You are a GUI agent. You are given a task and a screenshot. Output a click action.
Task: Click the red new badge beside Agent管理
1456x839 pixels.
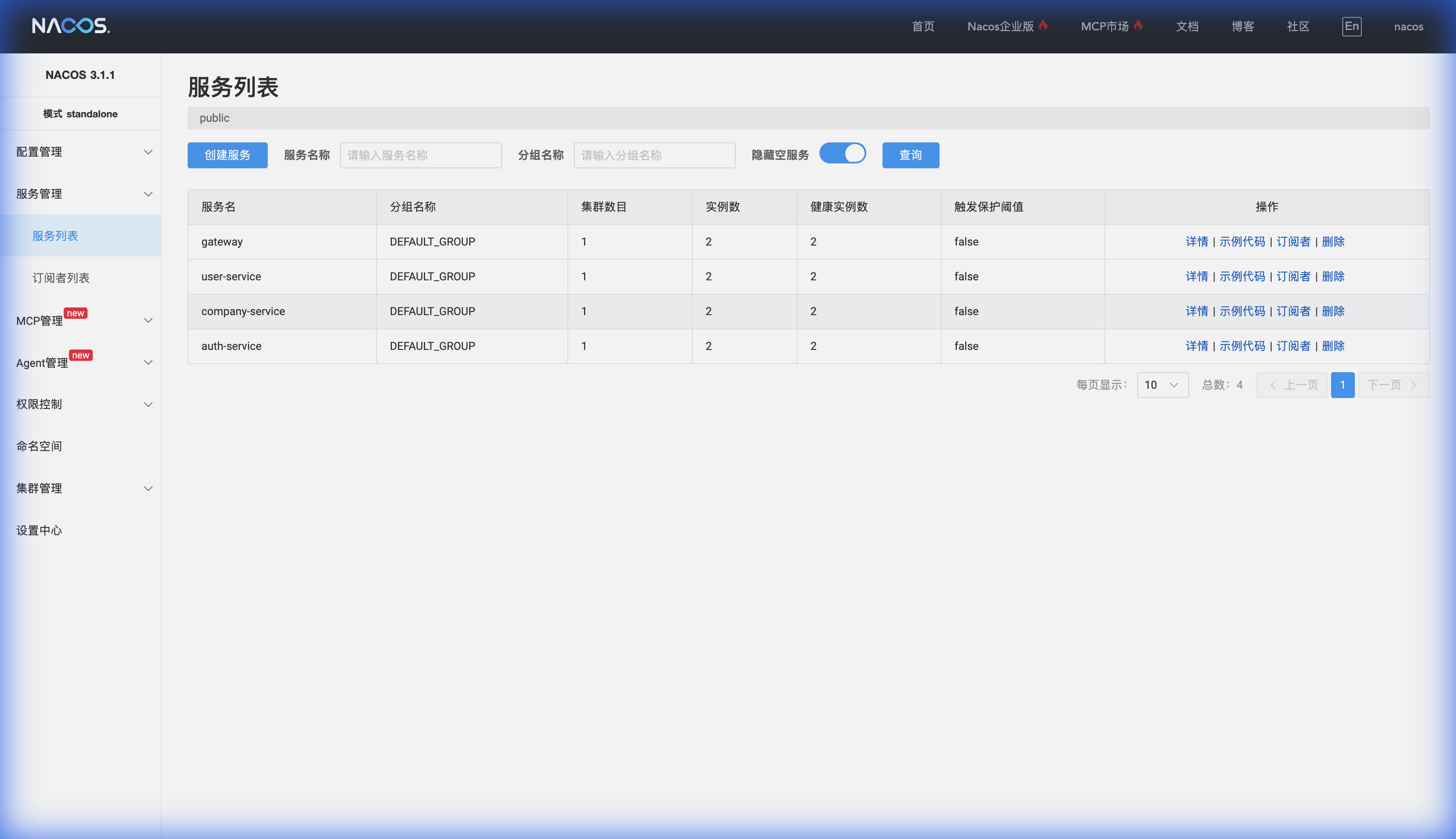[80, 355]
